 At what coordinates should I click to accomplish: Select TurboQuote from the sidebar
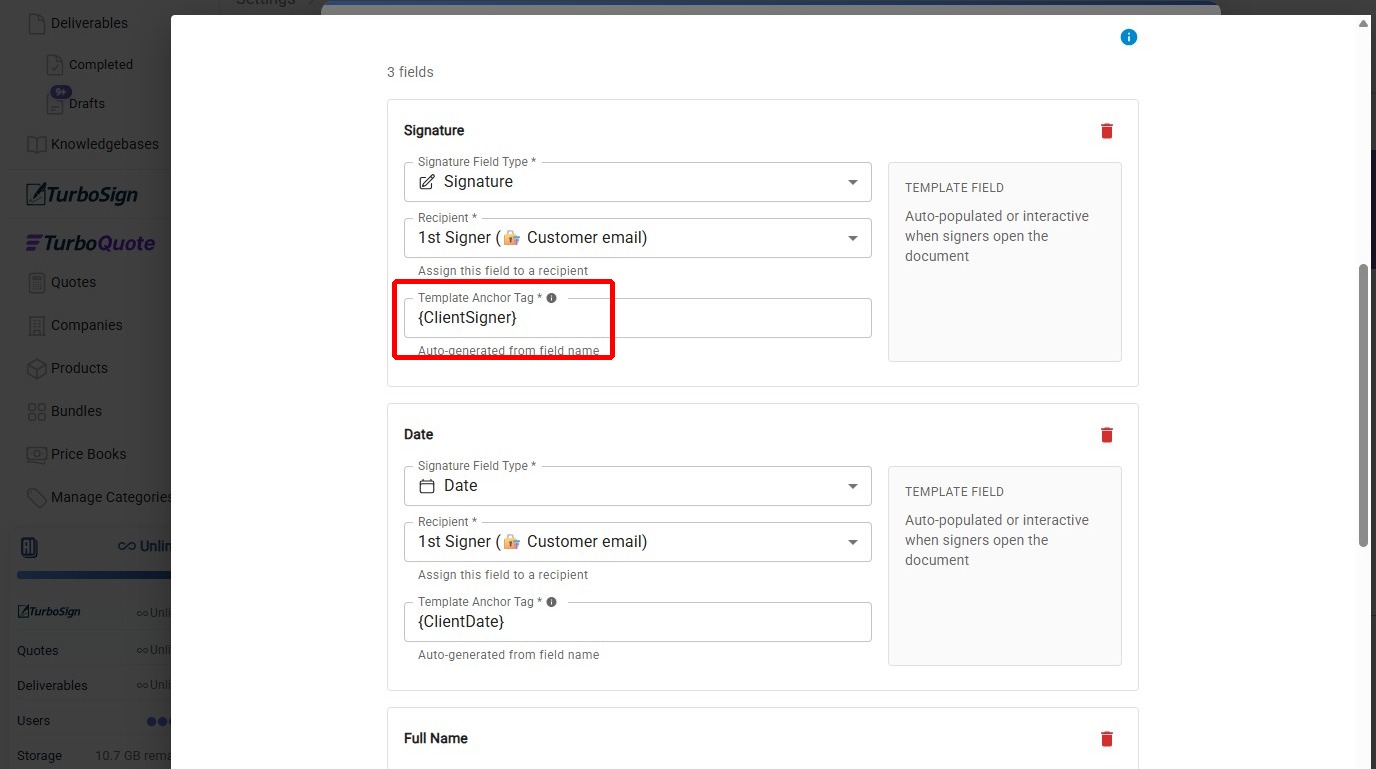[x=88, y=242]
